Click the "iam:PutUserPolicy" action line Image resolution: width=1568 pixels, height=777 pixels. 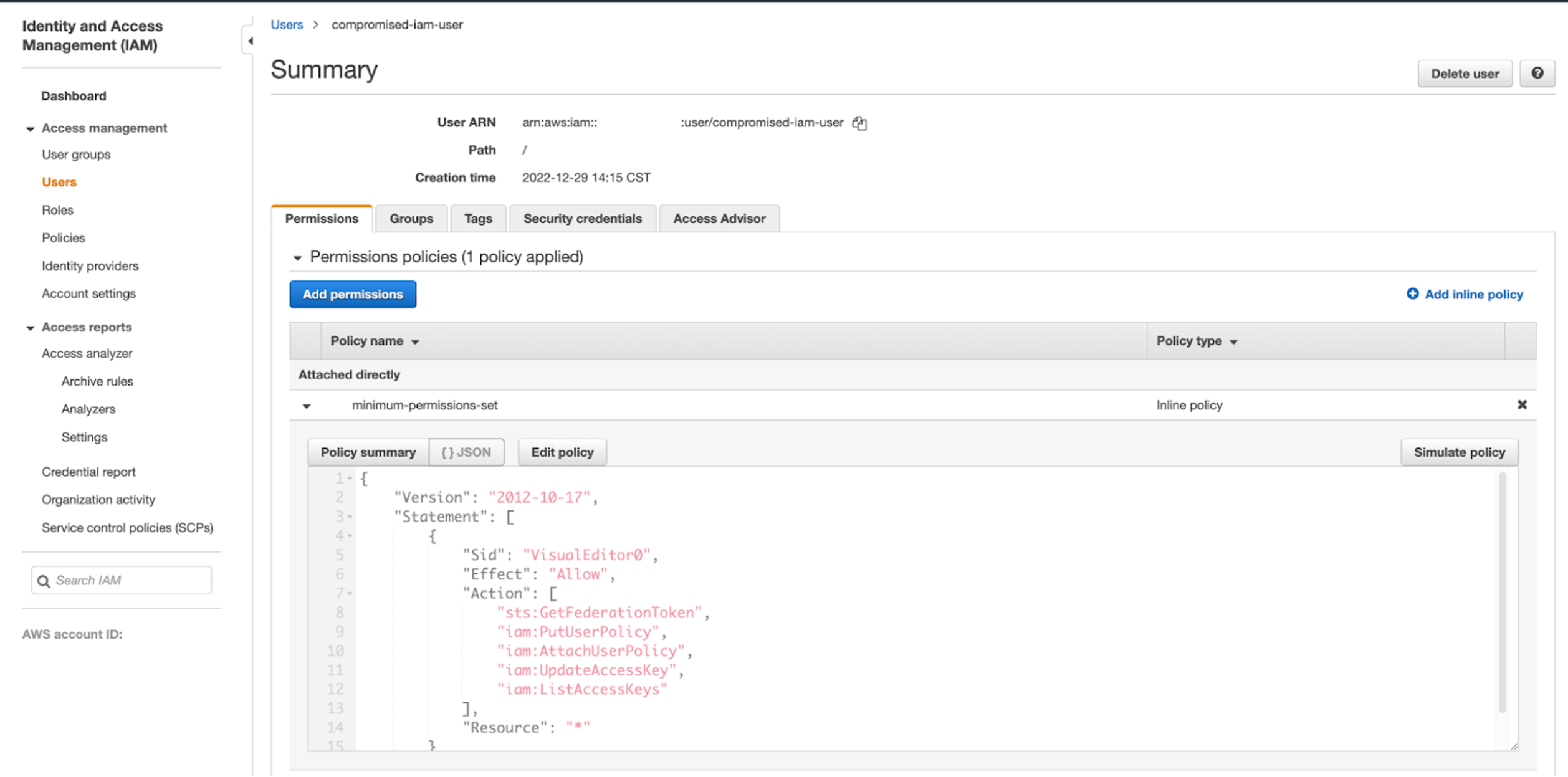click(581, 632)
